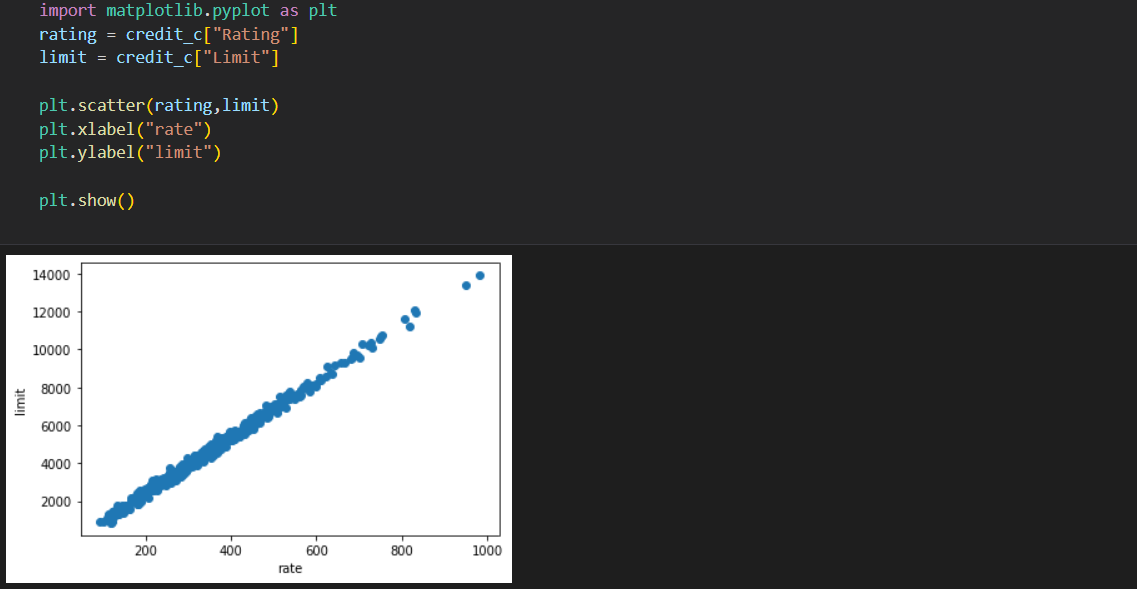Click the plt.xlabel("rate") code line

[125, 130]
